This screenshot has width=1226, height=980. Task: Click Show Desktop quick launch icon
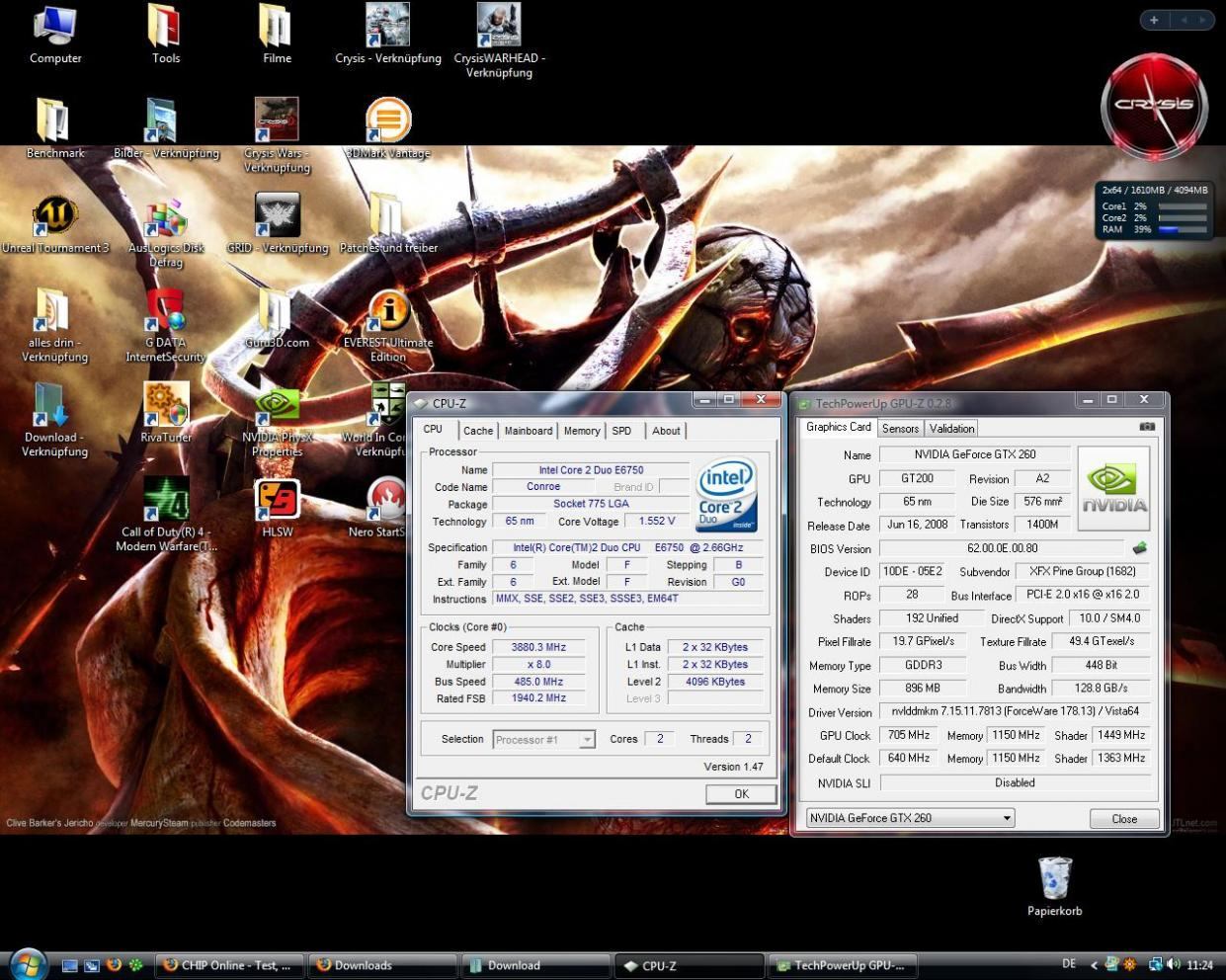tap(69, 965)
